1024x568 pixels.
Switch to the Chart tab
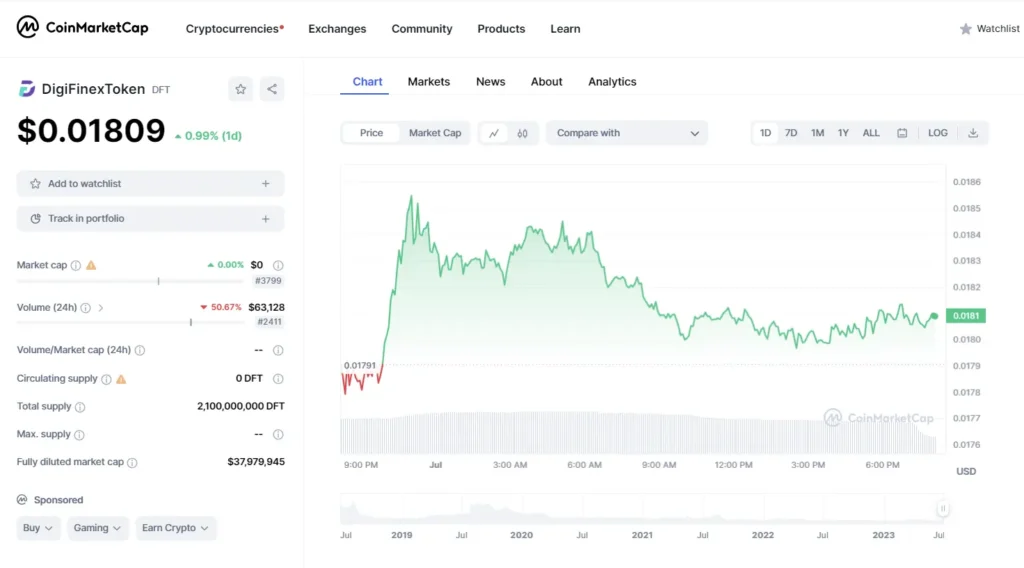point(367,82)
